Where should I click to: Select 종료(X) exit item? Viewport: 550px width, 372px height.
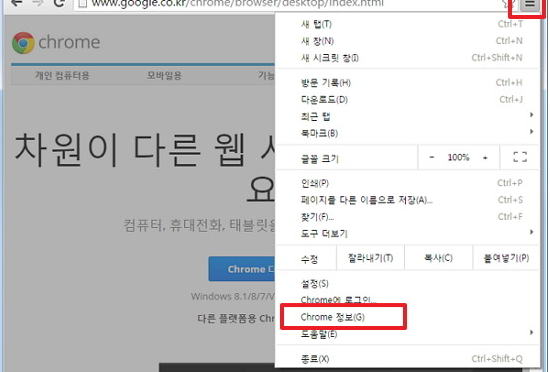click(408, 359)
